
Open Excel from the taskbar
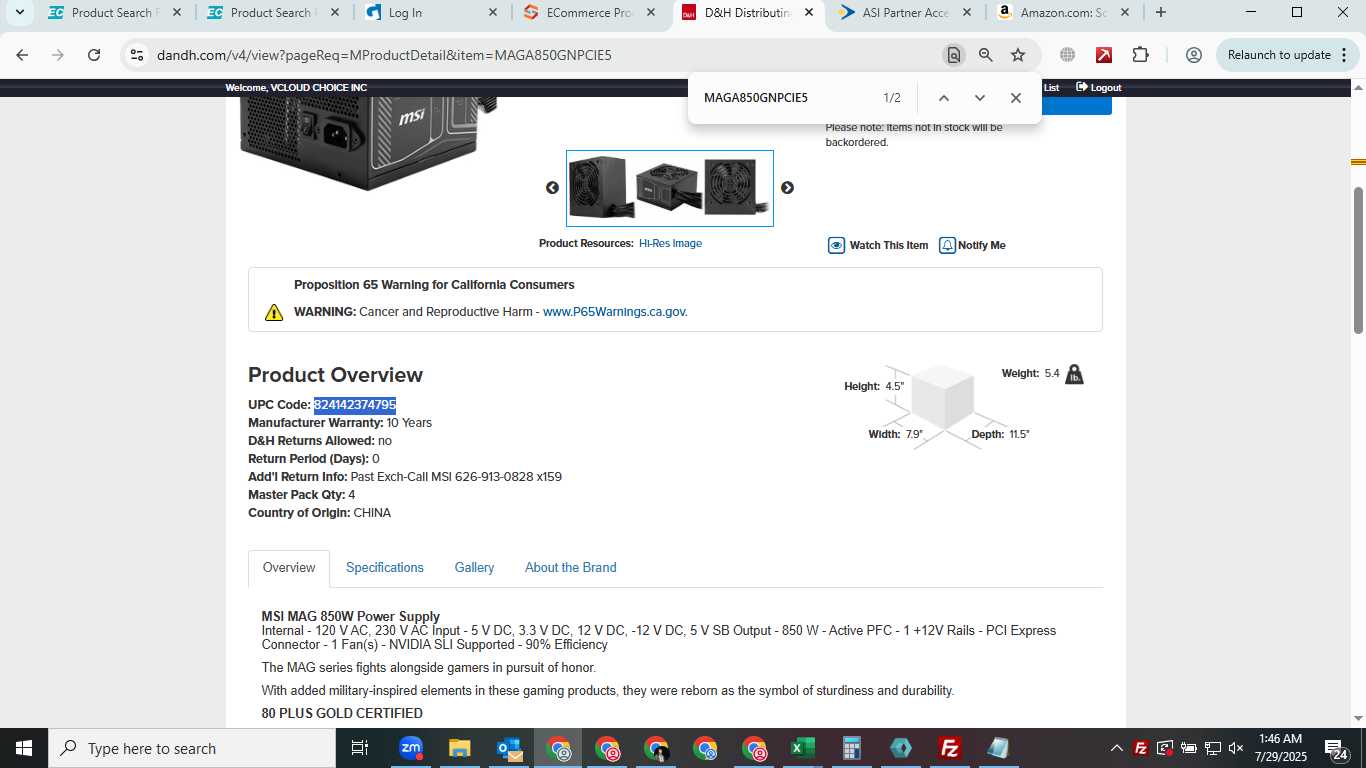click(x=803, y=748)
